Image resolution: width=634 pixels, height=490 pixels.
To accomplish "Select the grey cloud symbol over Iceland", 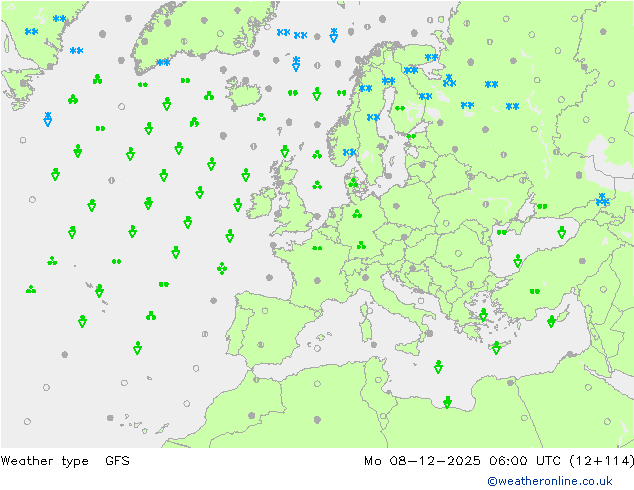I will tap(245, 80).
